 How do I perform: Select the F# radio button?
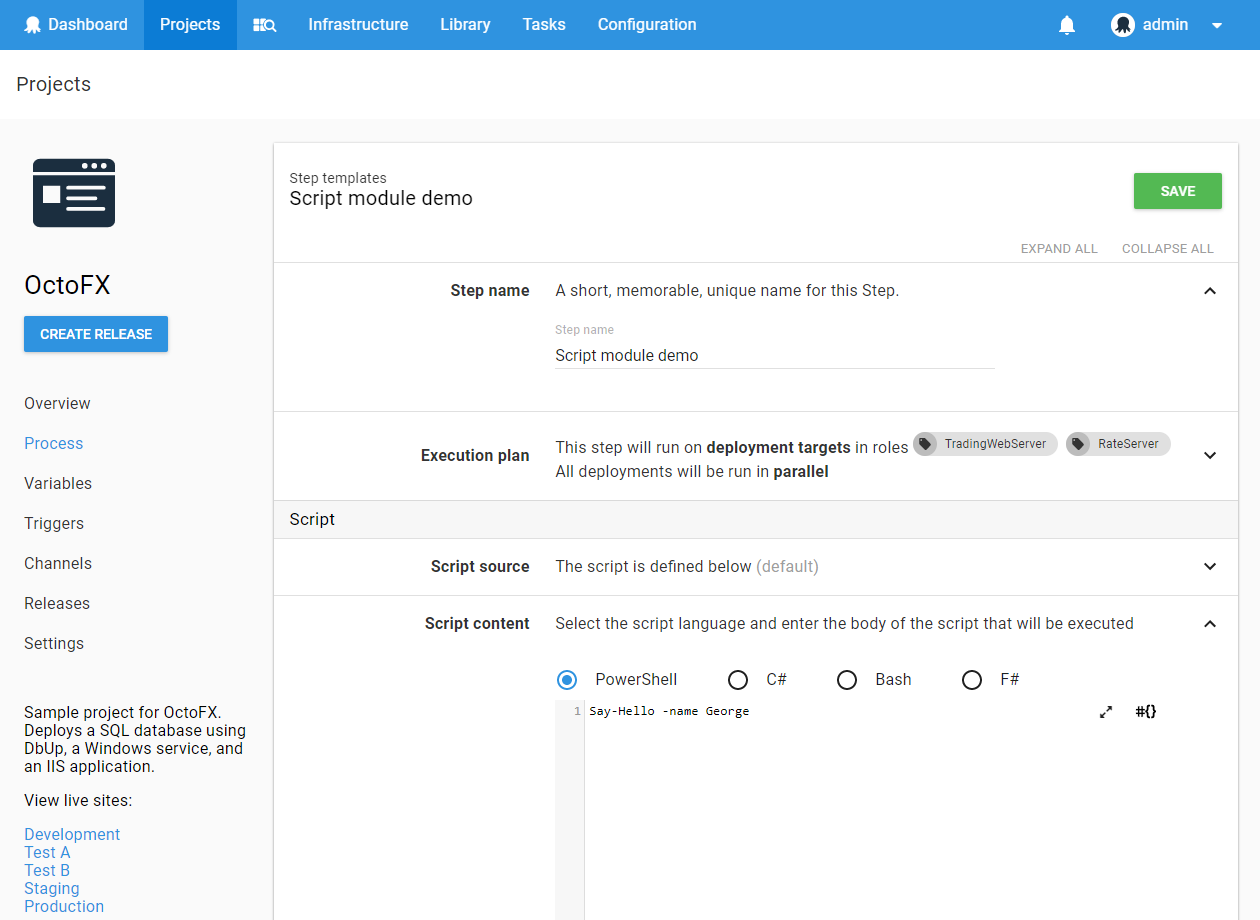[x=972, y=680]
